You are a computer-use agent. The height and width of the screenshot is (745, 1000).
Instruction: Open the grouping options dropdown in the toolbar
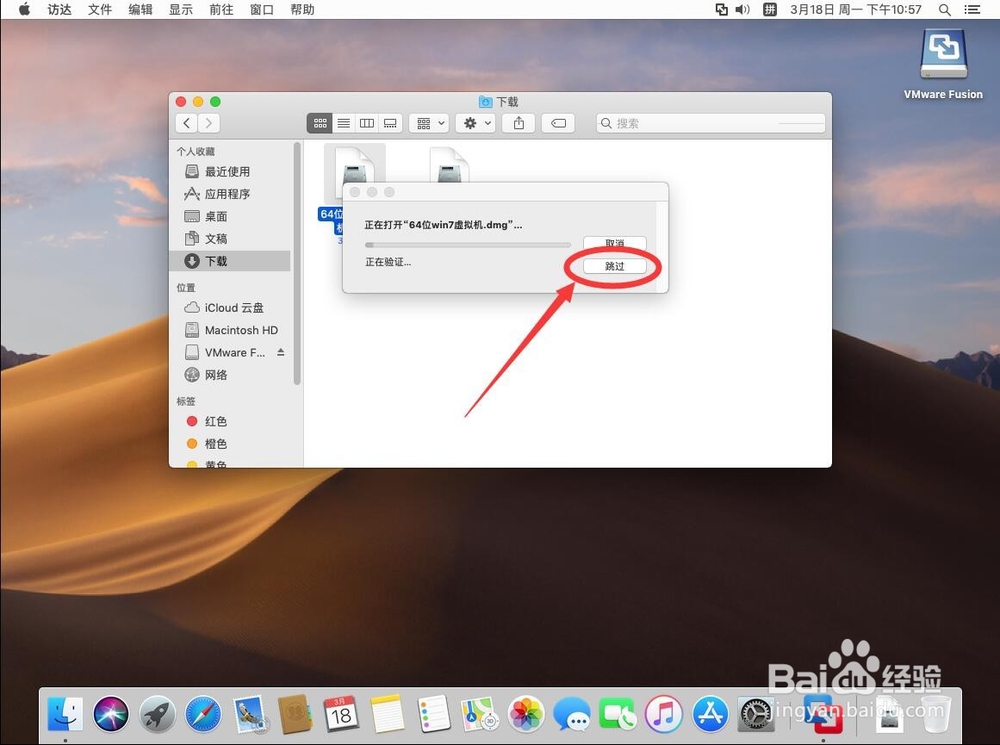click(428, 122)
